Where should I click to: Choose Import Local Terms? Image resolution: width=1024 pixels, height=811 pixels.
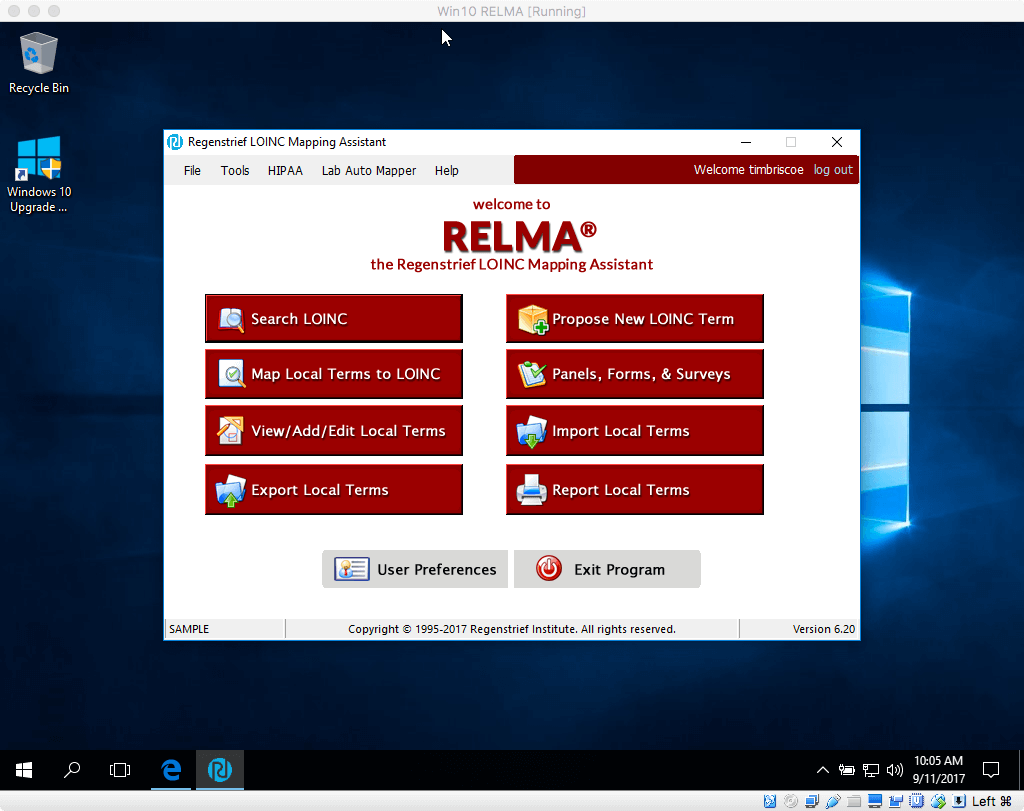click(x=635, y=431)
